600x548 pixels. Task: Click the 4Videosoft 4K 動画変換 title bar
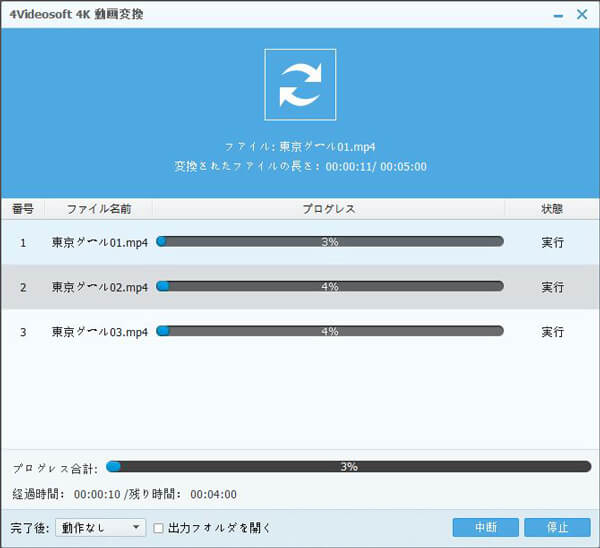pyautogui.click(x=250, y=15)
